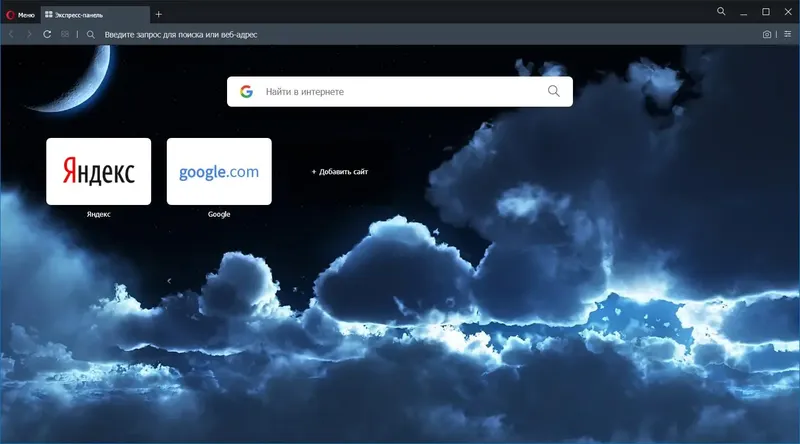Click the Google caption under tile
Screen dimensions: 800x444
[219, 214]
